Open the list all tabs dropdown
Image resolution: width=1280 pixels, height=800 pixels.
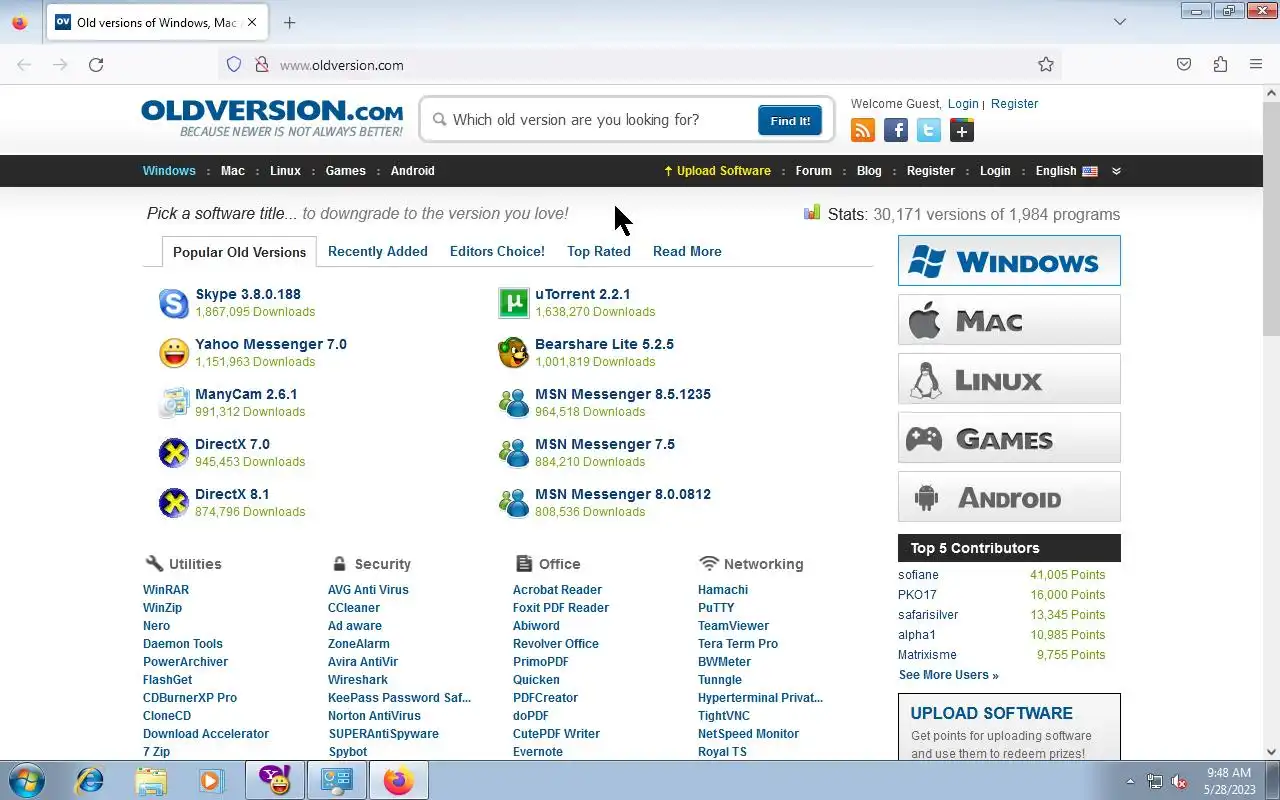point(1120,22)
